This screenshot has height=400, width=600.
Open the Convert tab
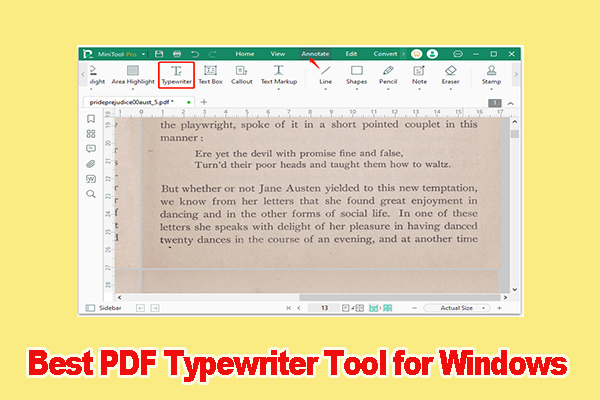tap(385, 54)
